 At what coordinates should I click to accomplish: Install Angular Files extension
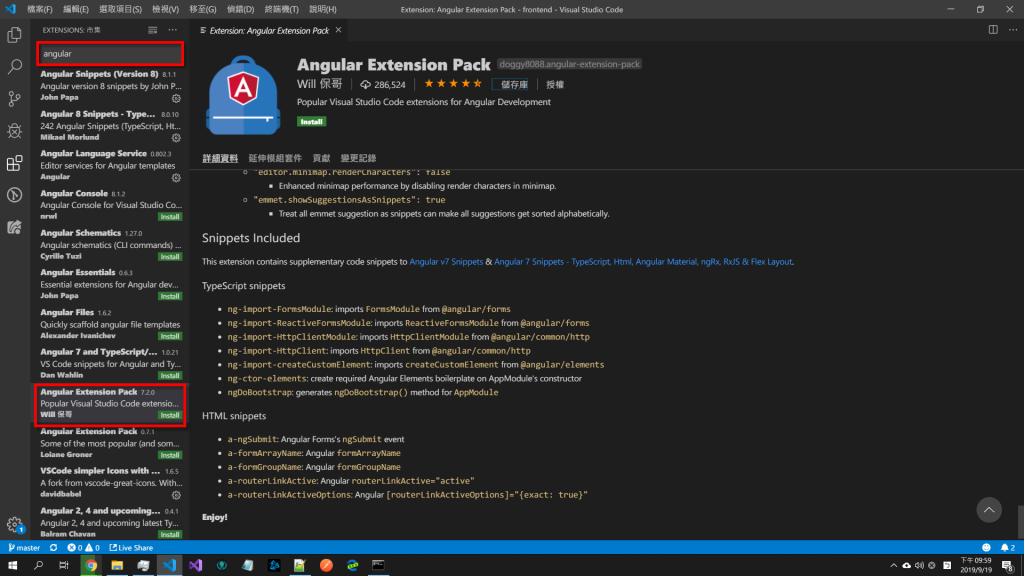(170, 336)
